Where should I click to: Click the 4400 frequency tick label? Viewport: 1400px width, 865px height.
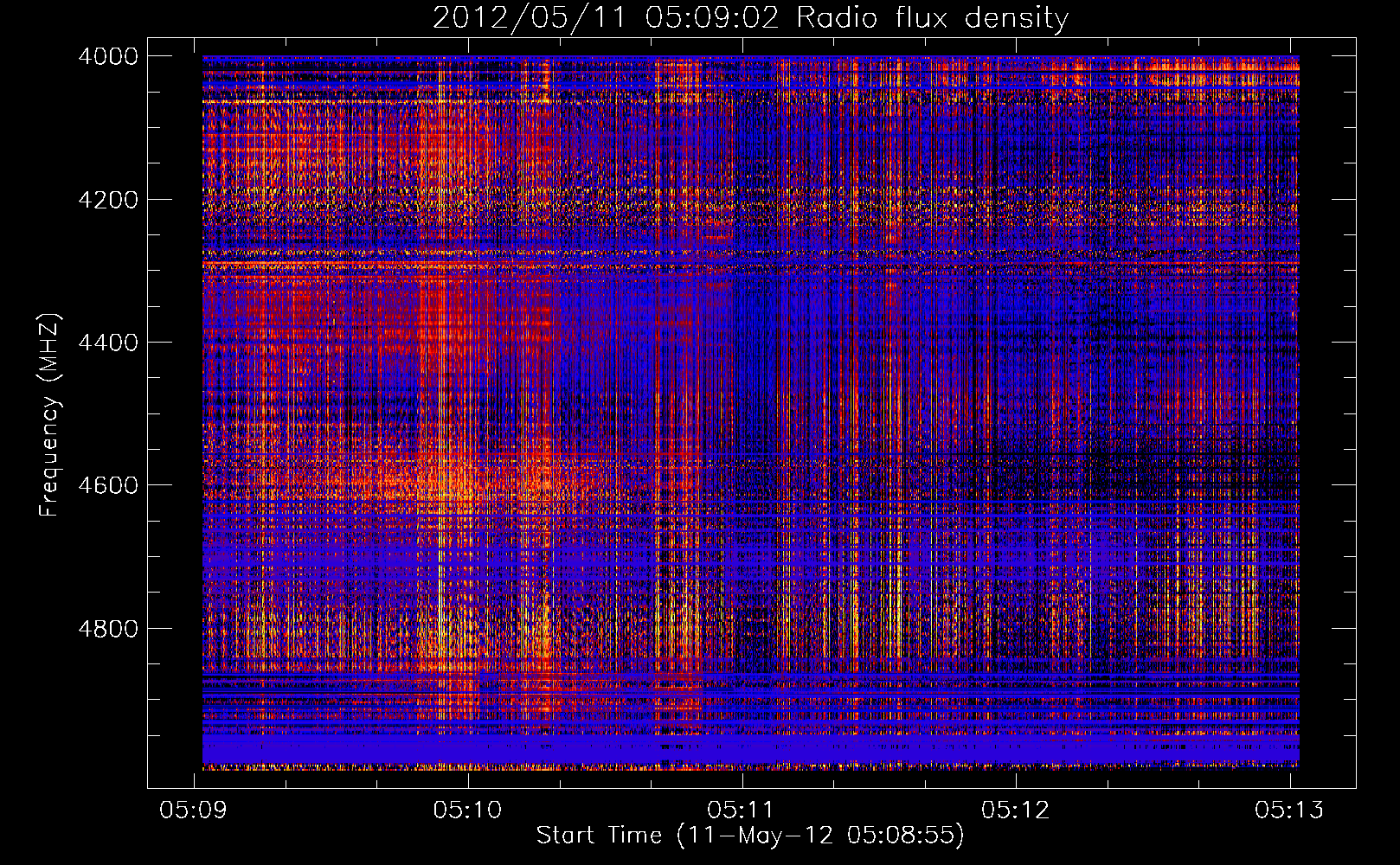tap(108, 343)
